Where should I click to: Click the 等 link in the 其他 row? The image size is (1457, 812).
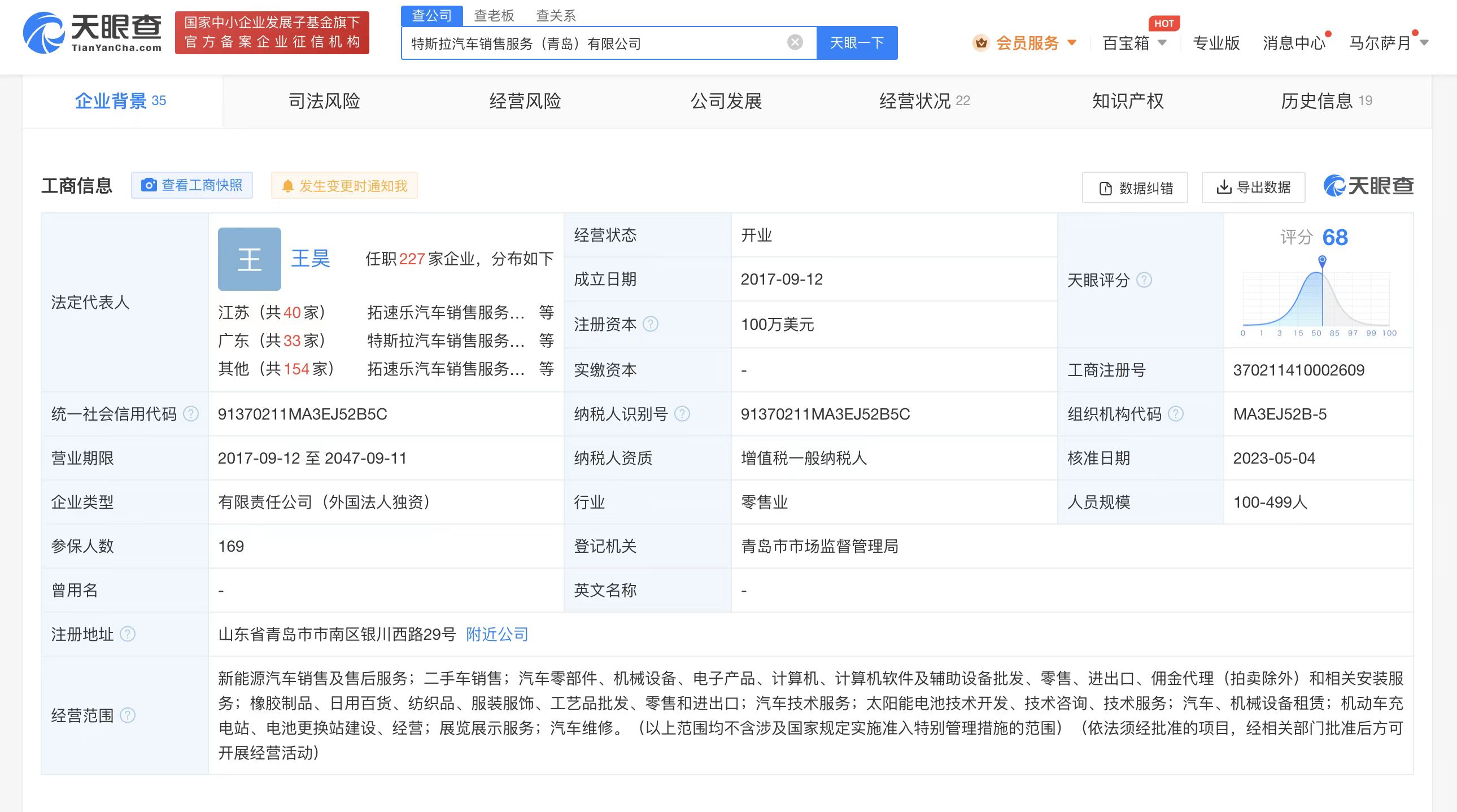click(546, 369)
